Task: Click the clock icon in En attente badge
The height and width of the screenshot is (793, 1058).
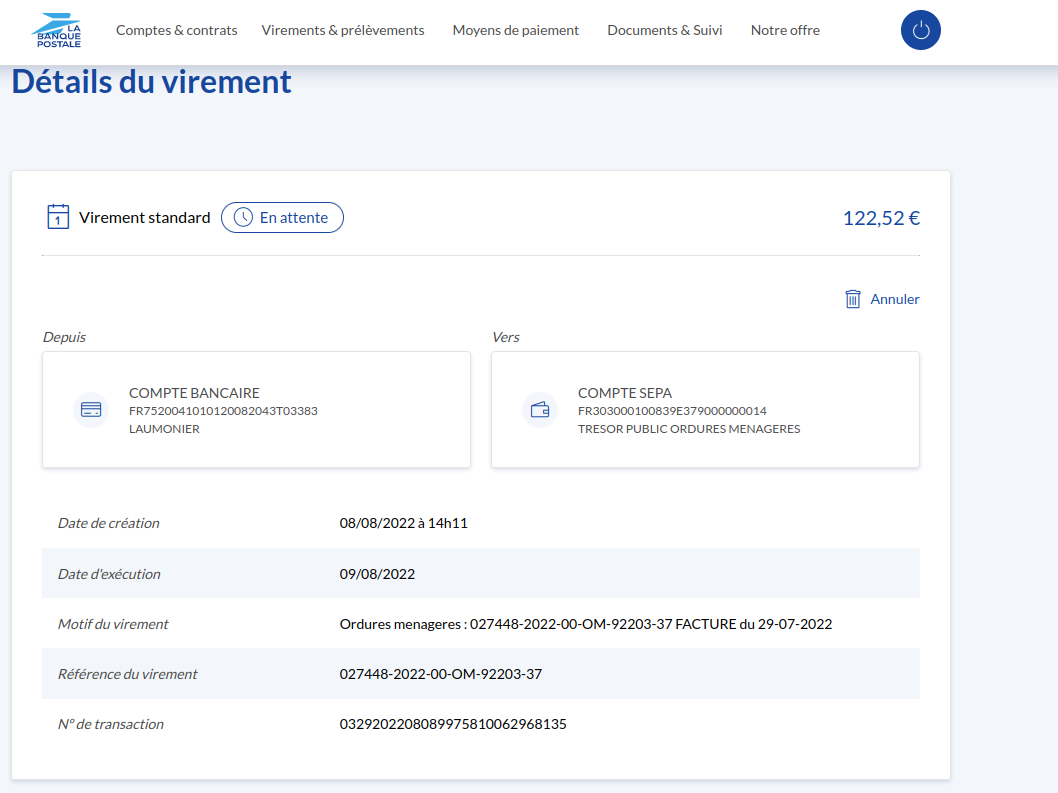Action: (243, 217)
